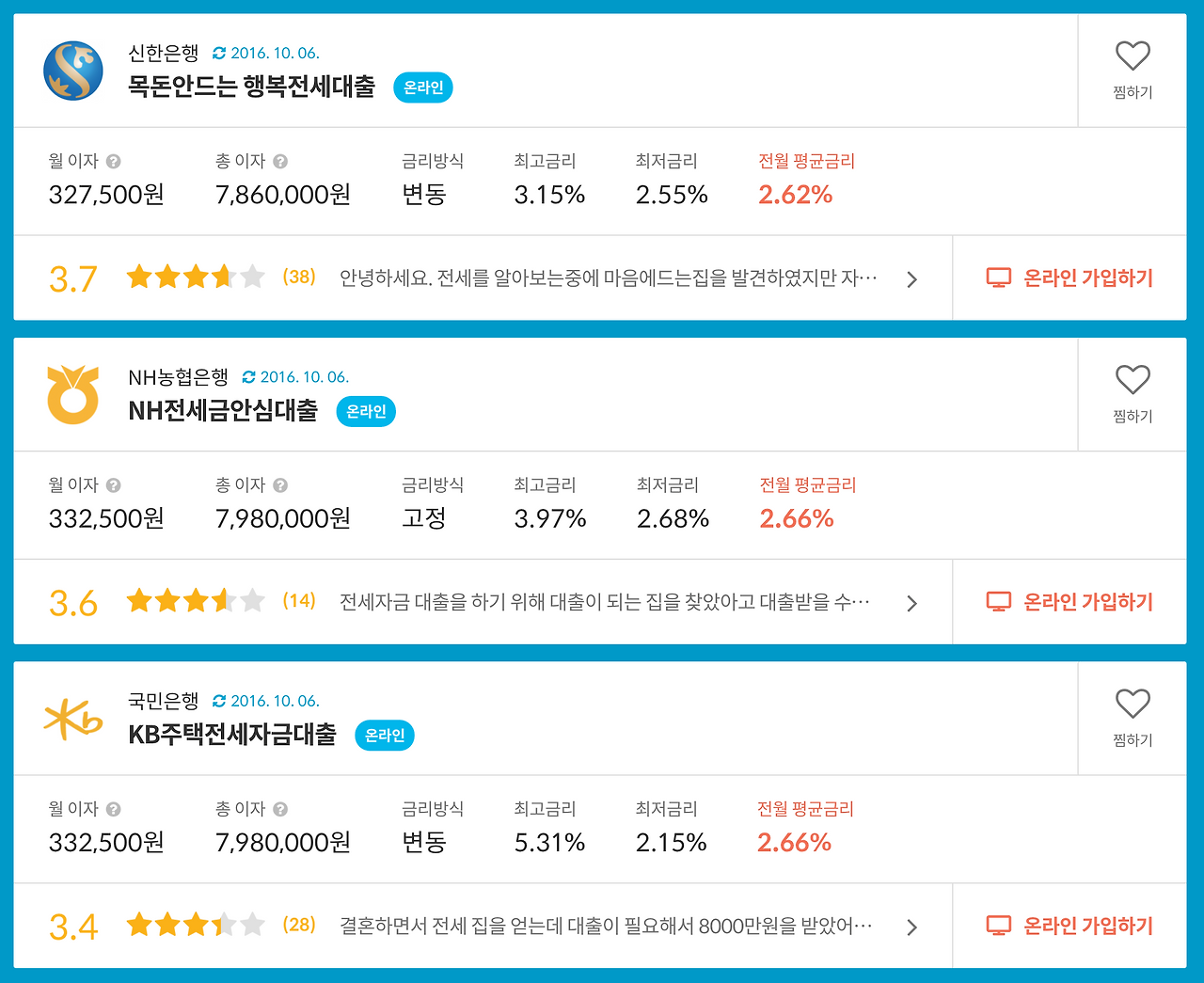Click the Shinhan Bank logo icon

(73, 71)
